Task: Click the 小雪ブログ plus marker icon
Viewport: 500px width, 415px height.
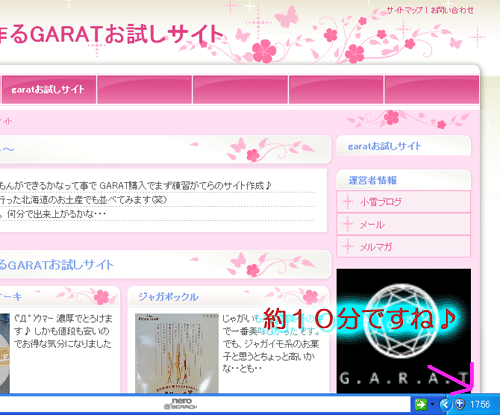Action: coord(348,202)
